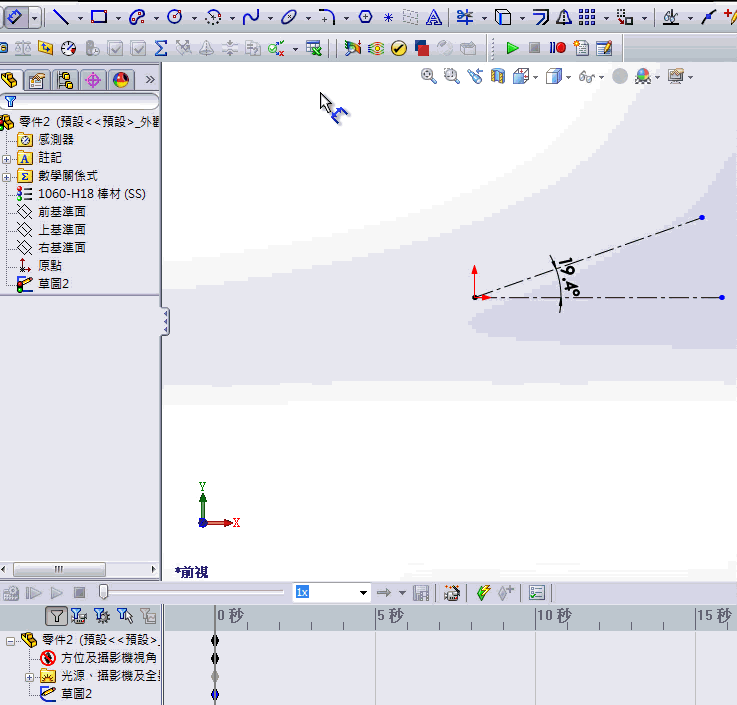The height and width of the screenshot is (705, 737).
Task: Open the Display Style dropdown arrow
Action: coord(569,77)
